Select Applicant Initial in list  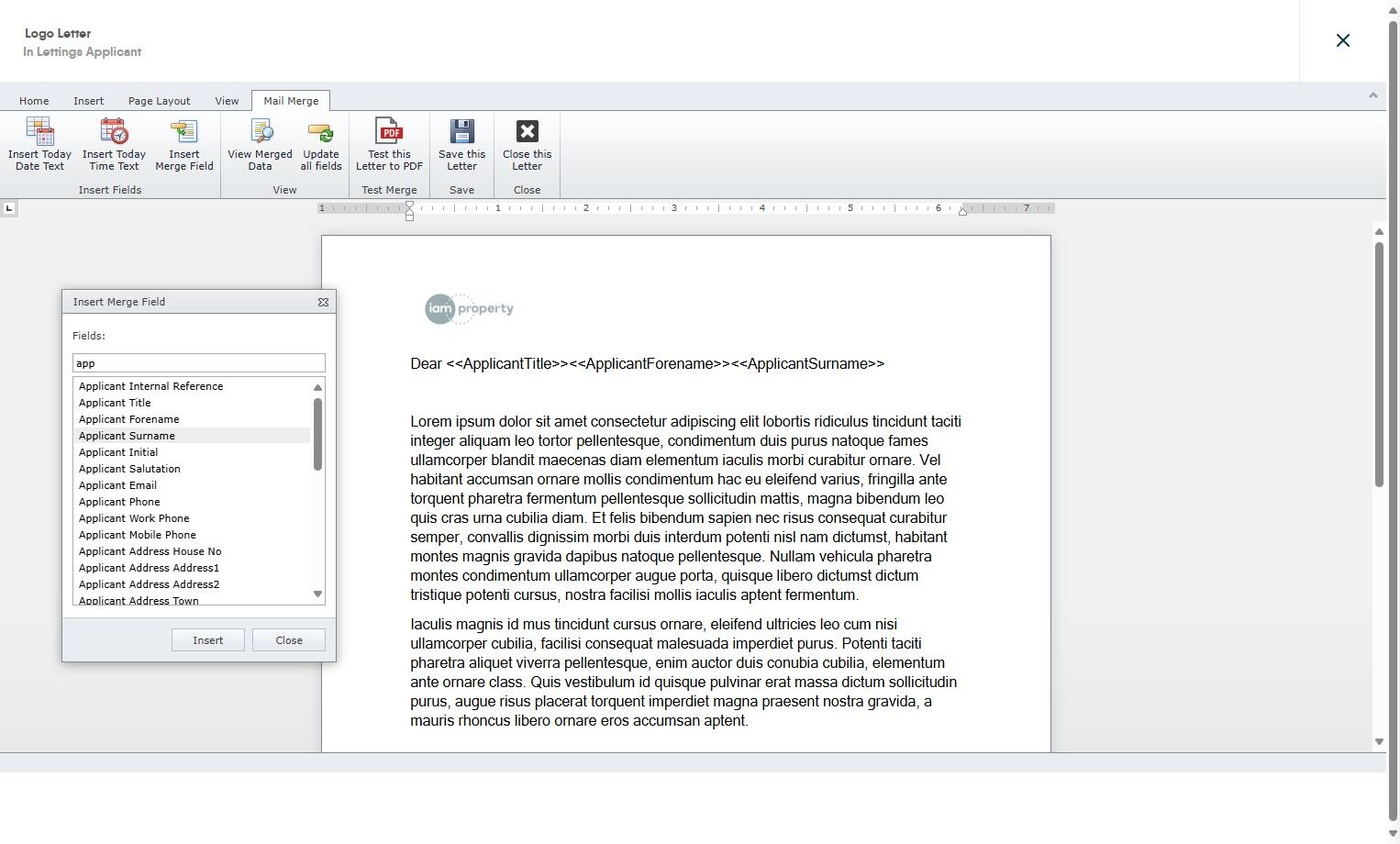point(192,452)
